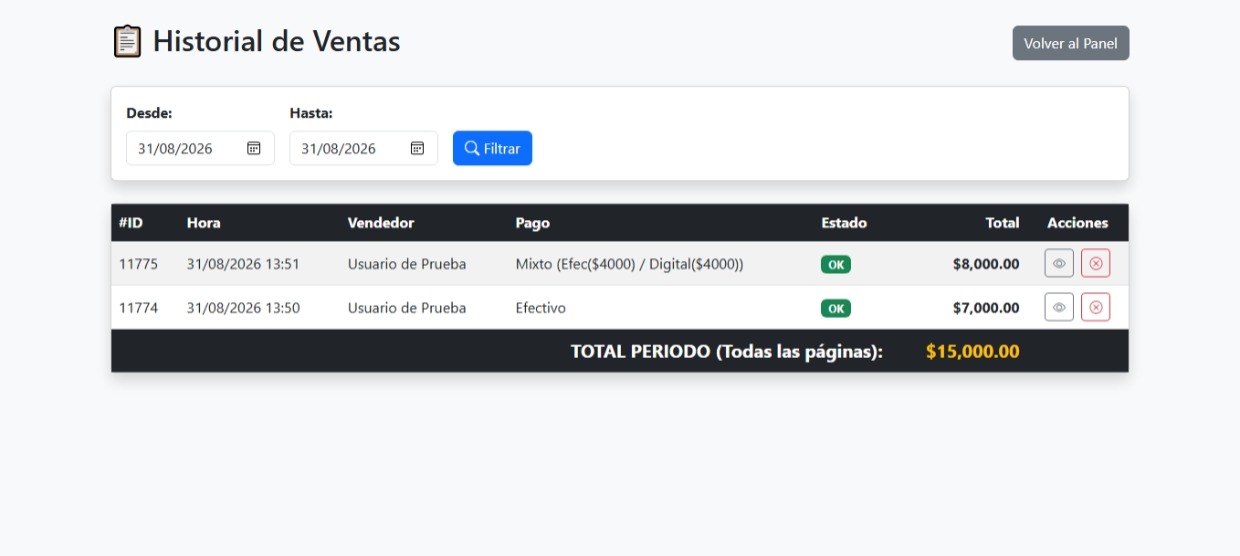Click Usuario de Prueba in row 11775
The image size is (1240, 556).
(407, 264)
